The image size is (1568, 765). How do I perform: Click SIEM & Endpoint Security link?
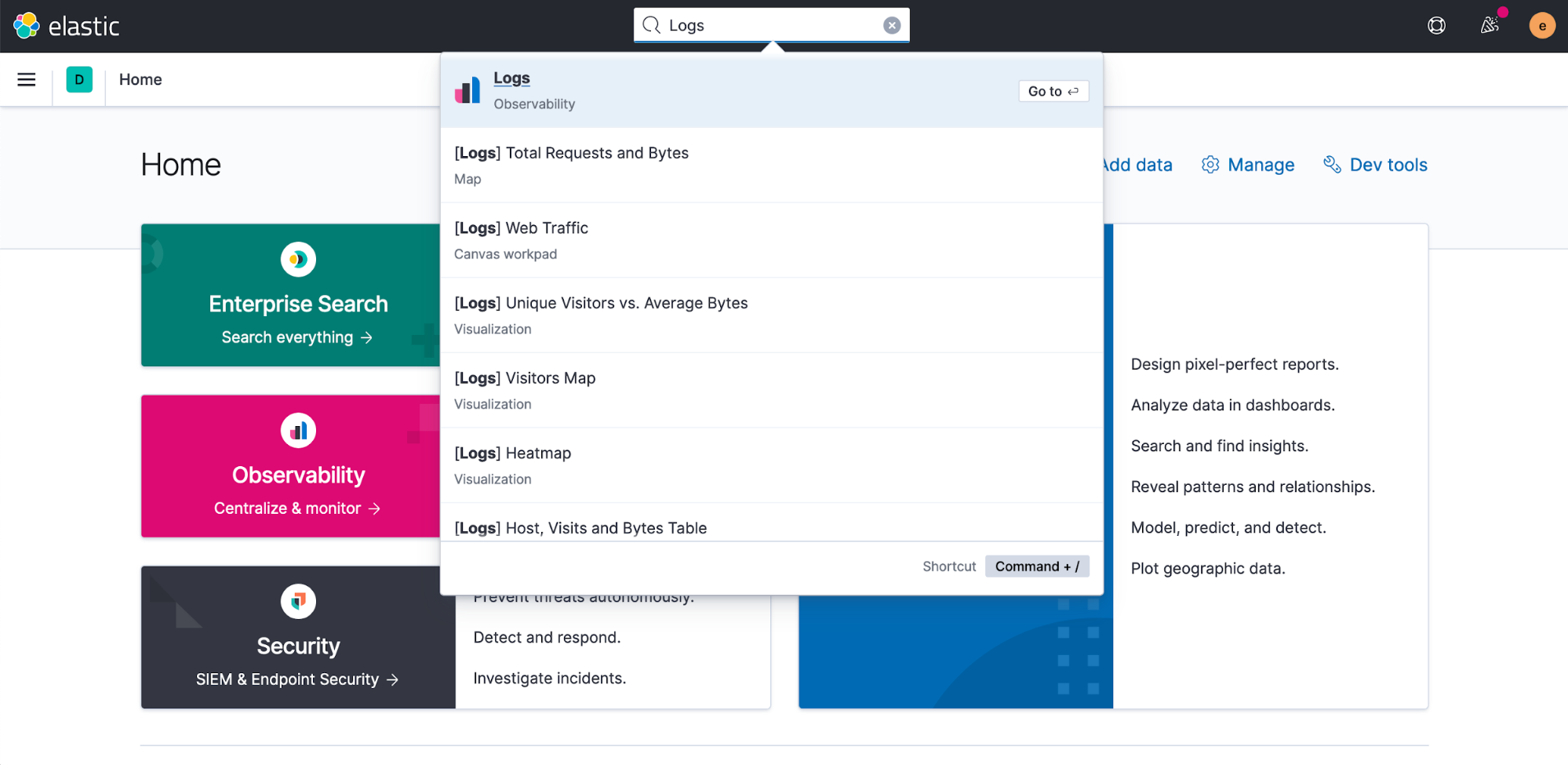297,679
